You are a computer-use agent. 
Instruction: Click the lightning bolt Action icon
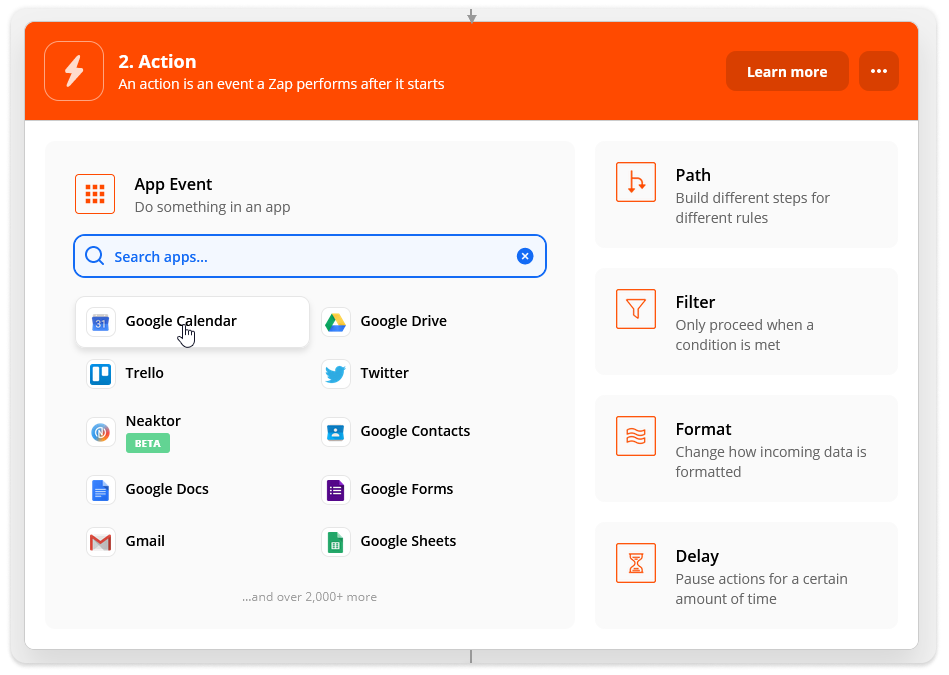74,71
